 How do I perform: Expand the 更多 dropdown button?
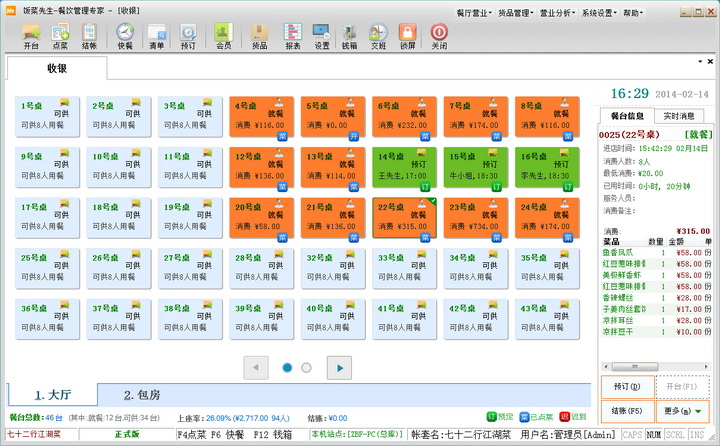683,411
